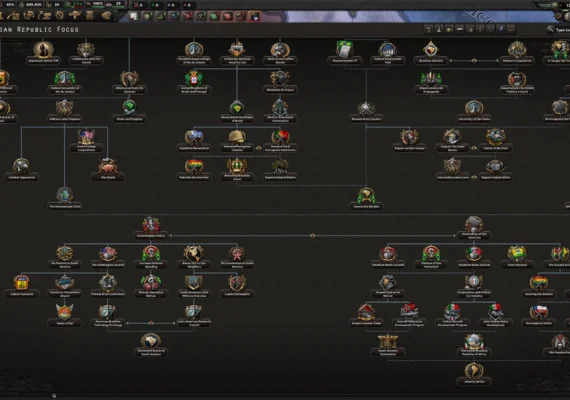
Task: Choose the Depose Getúlio Vargas focus
Action: point(409,141)
